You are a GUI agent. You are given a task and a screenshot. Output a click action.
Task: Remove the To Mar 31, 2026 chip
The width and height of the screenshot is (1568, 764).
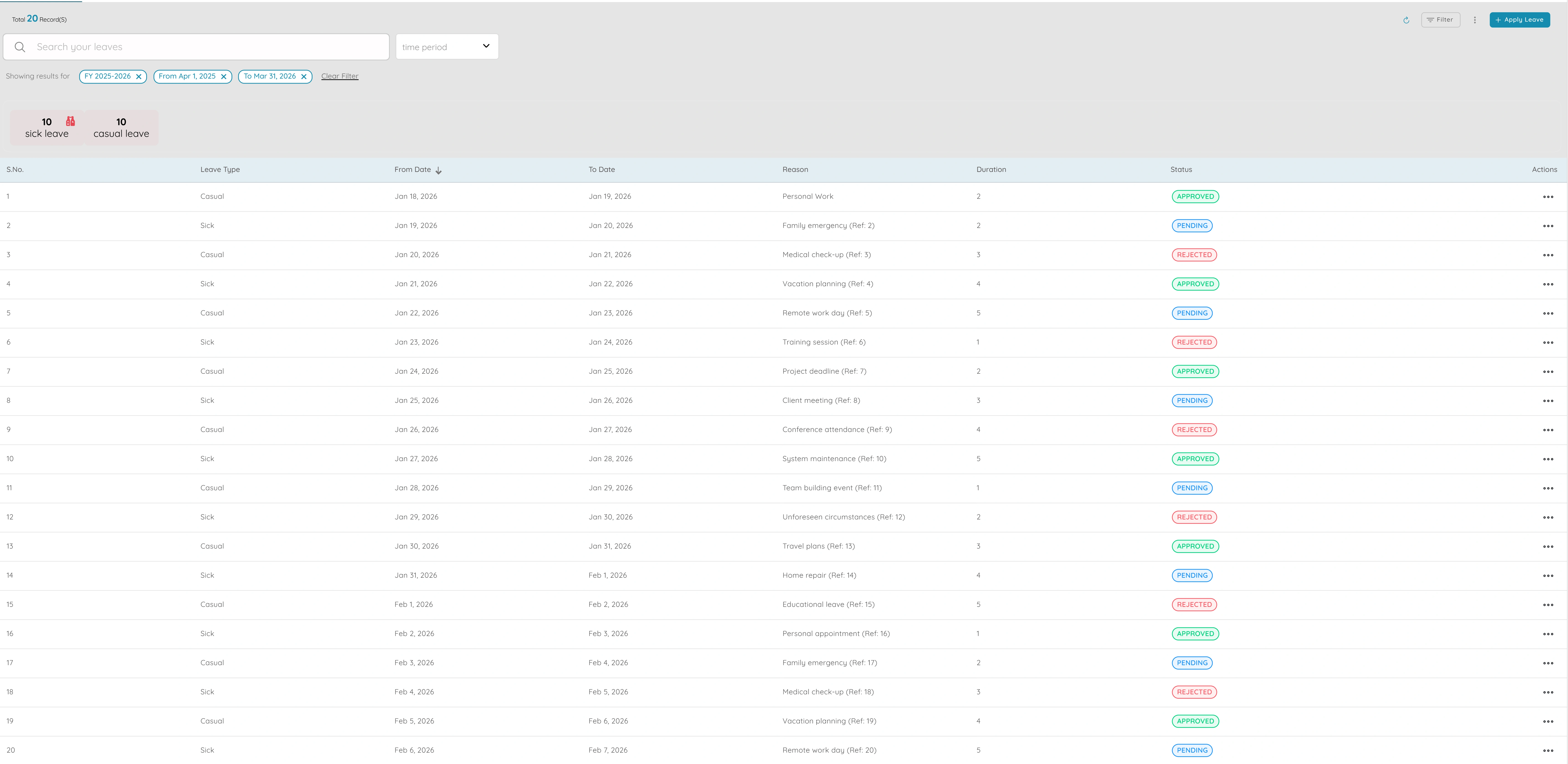pyautogui.click(x=304, y=77)
